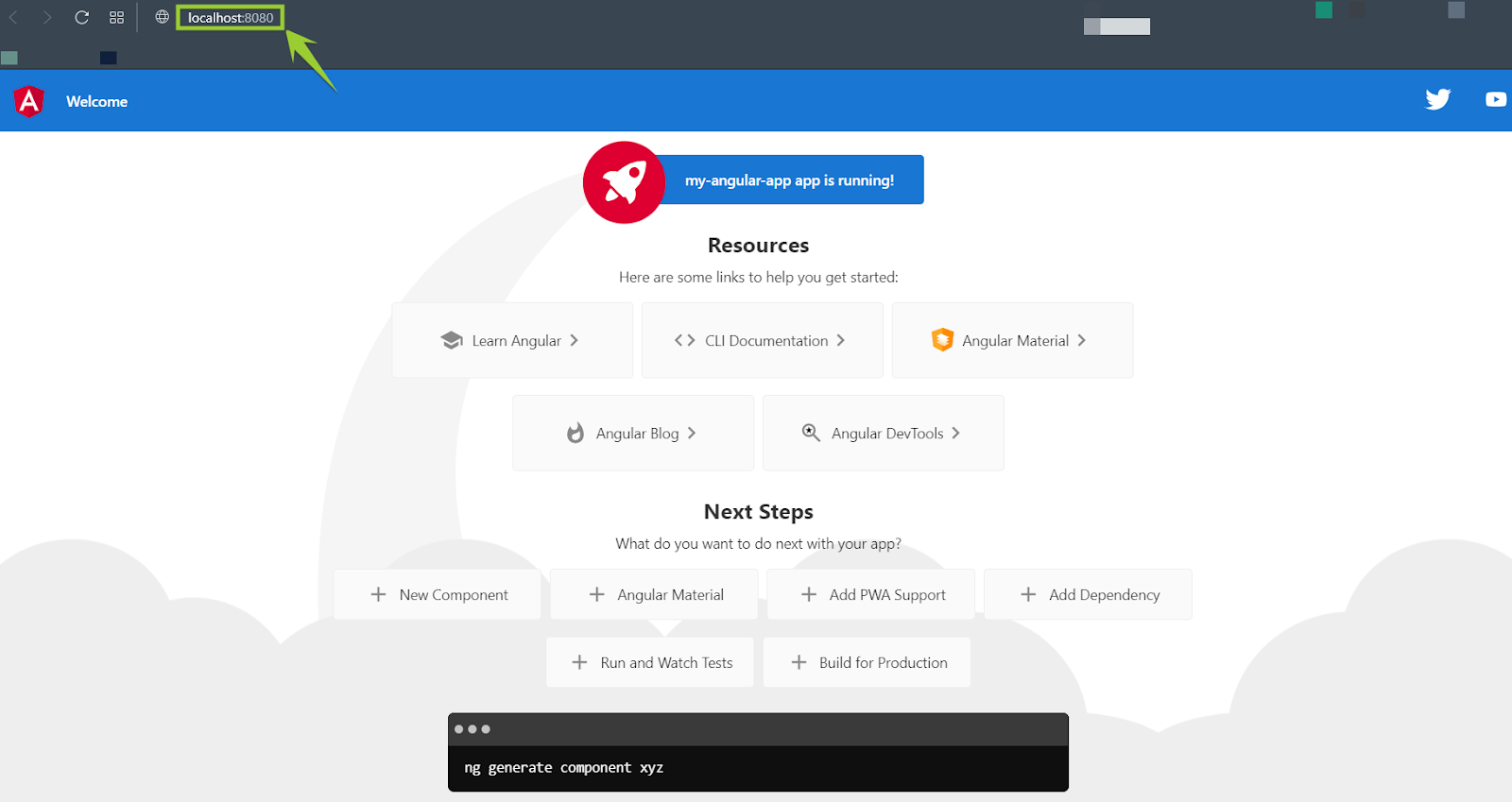Viewport: 1512px width, 802px height.
Task: Open the Learn Angular resource link
Action: point(512,340)
